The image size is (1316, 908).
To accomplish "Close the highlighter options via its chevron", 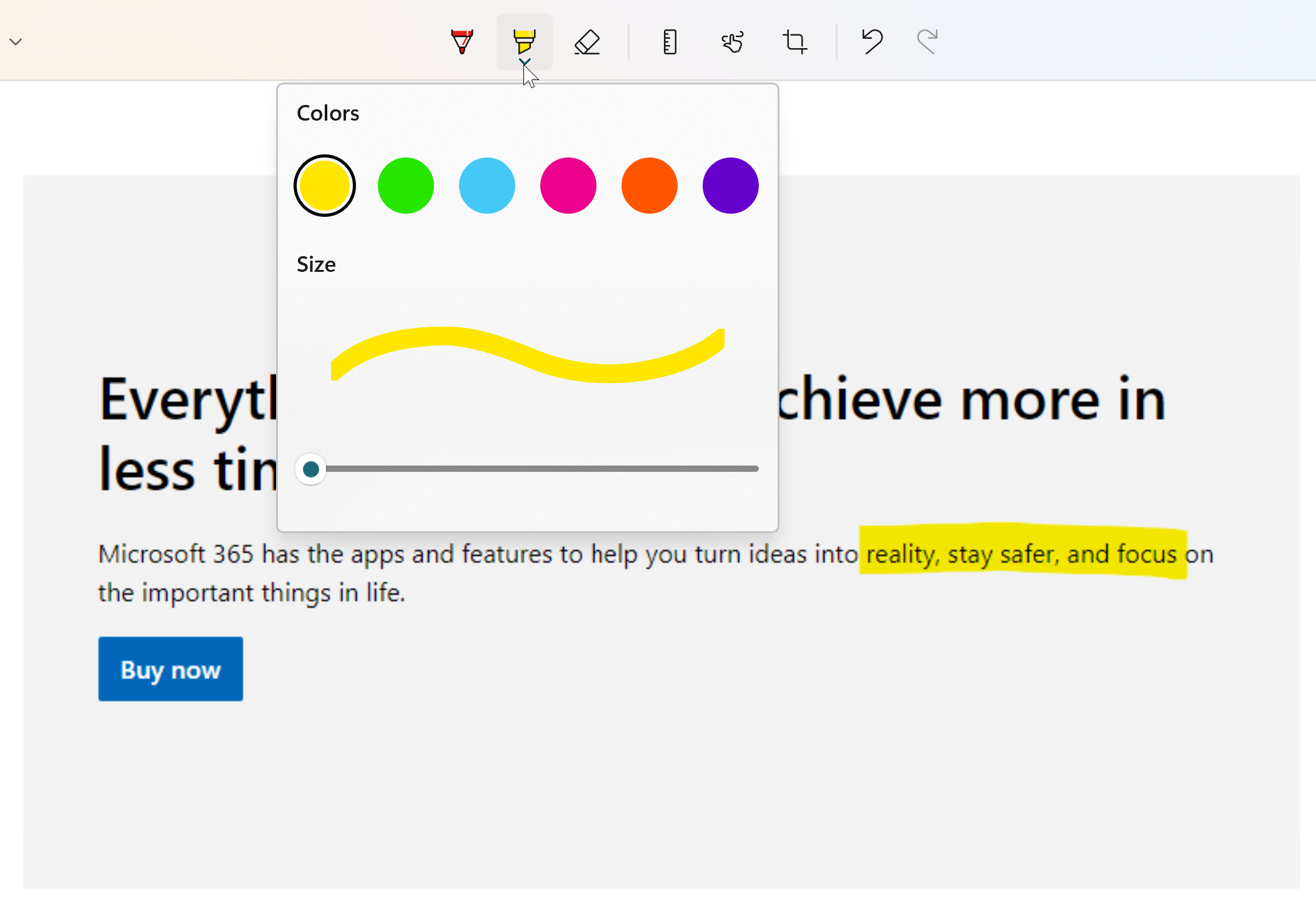I will point(524,62).
